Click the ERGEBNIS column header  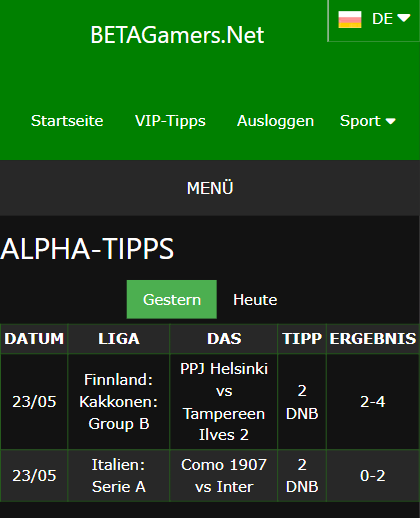coord(373,339)
